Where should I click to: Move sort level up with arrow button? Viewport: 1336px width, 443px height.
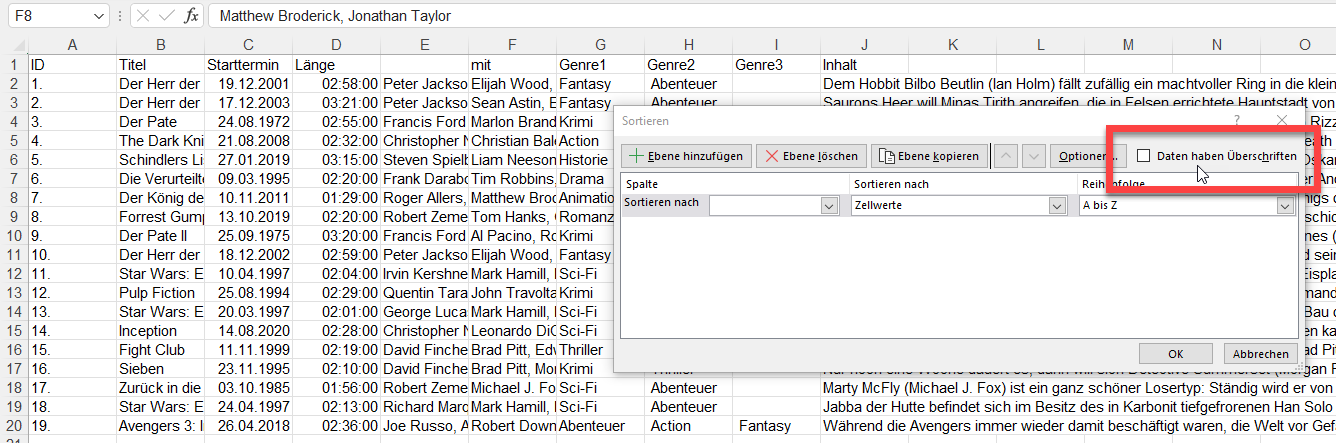pyautogui.click(x=1007, y=156)
